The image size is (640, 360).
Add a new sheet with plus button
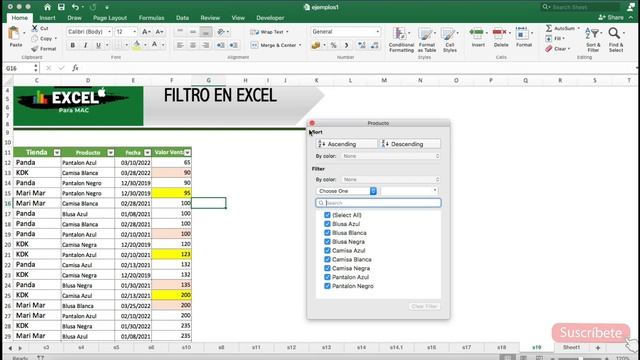point(598,348)
